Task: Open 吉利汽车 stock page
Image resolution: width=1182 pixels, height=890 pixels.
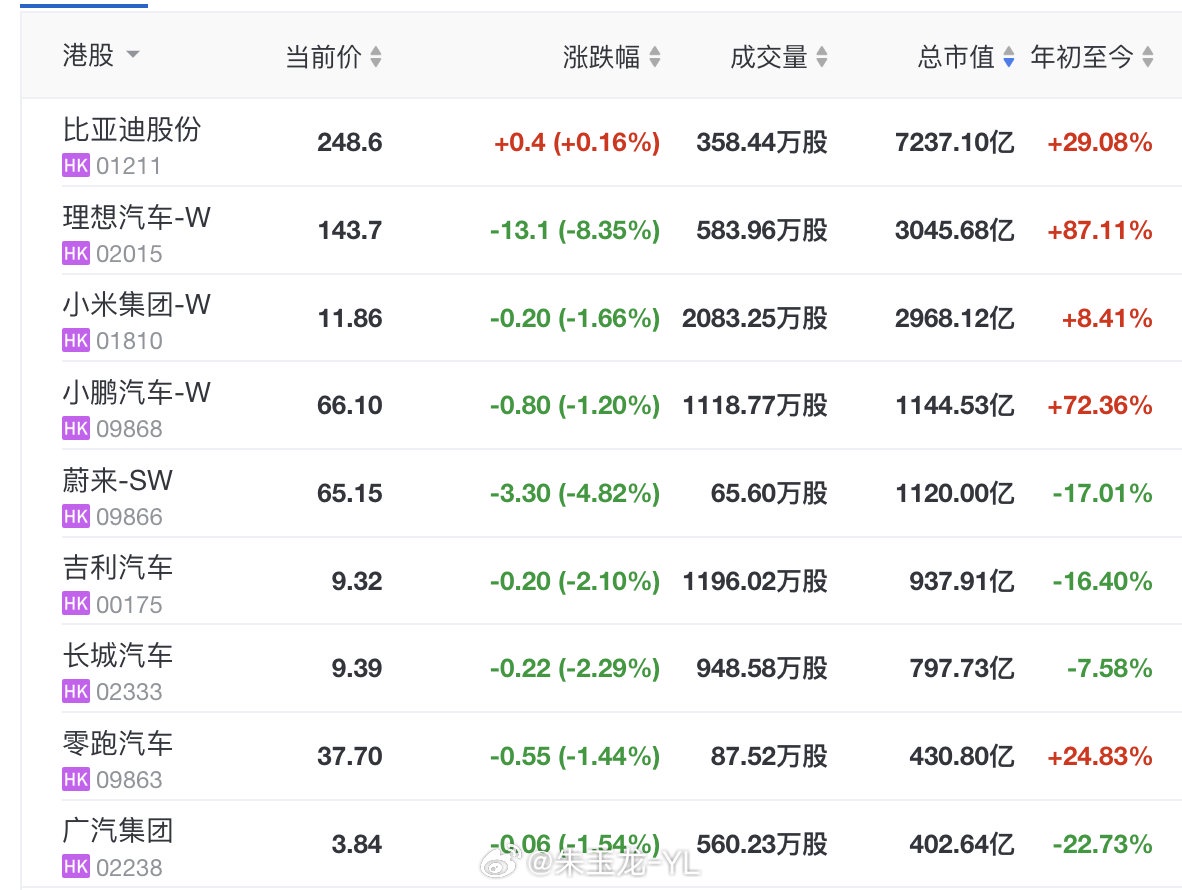Action: click(x=118, y=567)
